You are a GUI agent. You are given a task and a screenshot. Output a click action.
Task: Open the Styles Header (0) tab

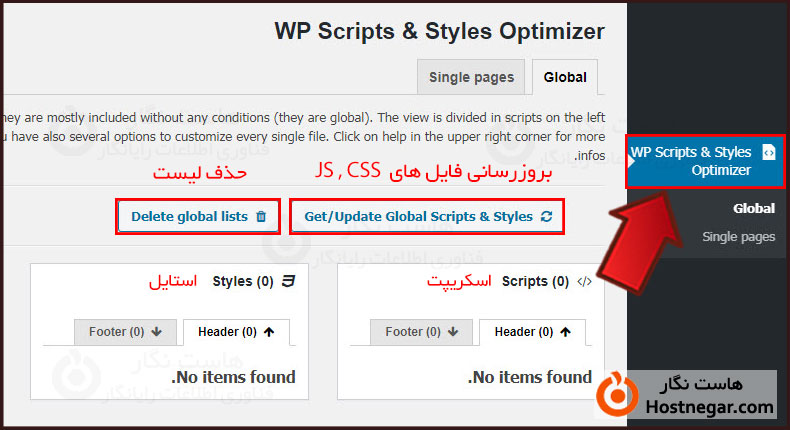pyautogui.click(x=236, y=332)
